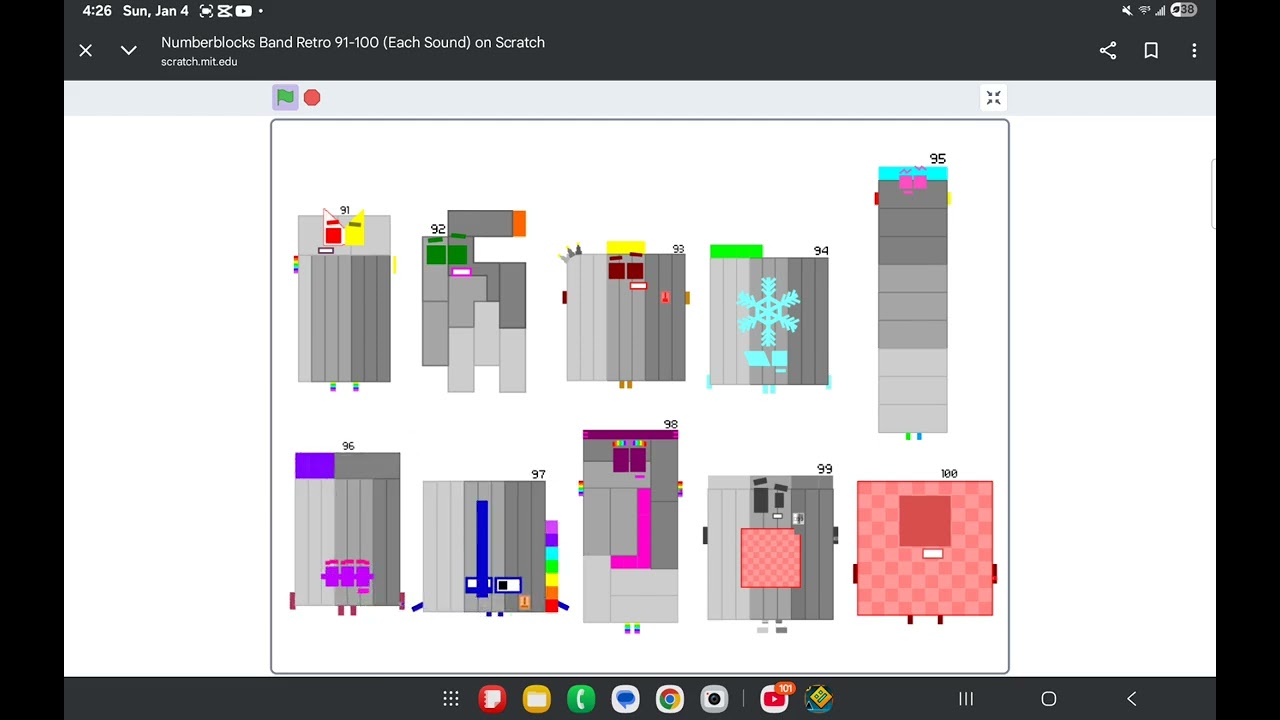The height and width of the screenshot is (720, 1280).
Task: Click the 4:26 clock in status bar
Action: click(x=97, y=11)
